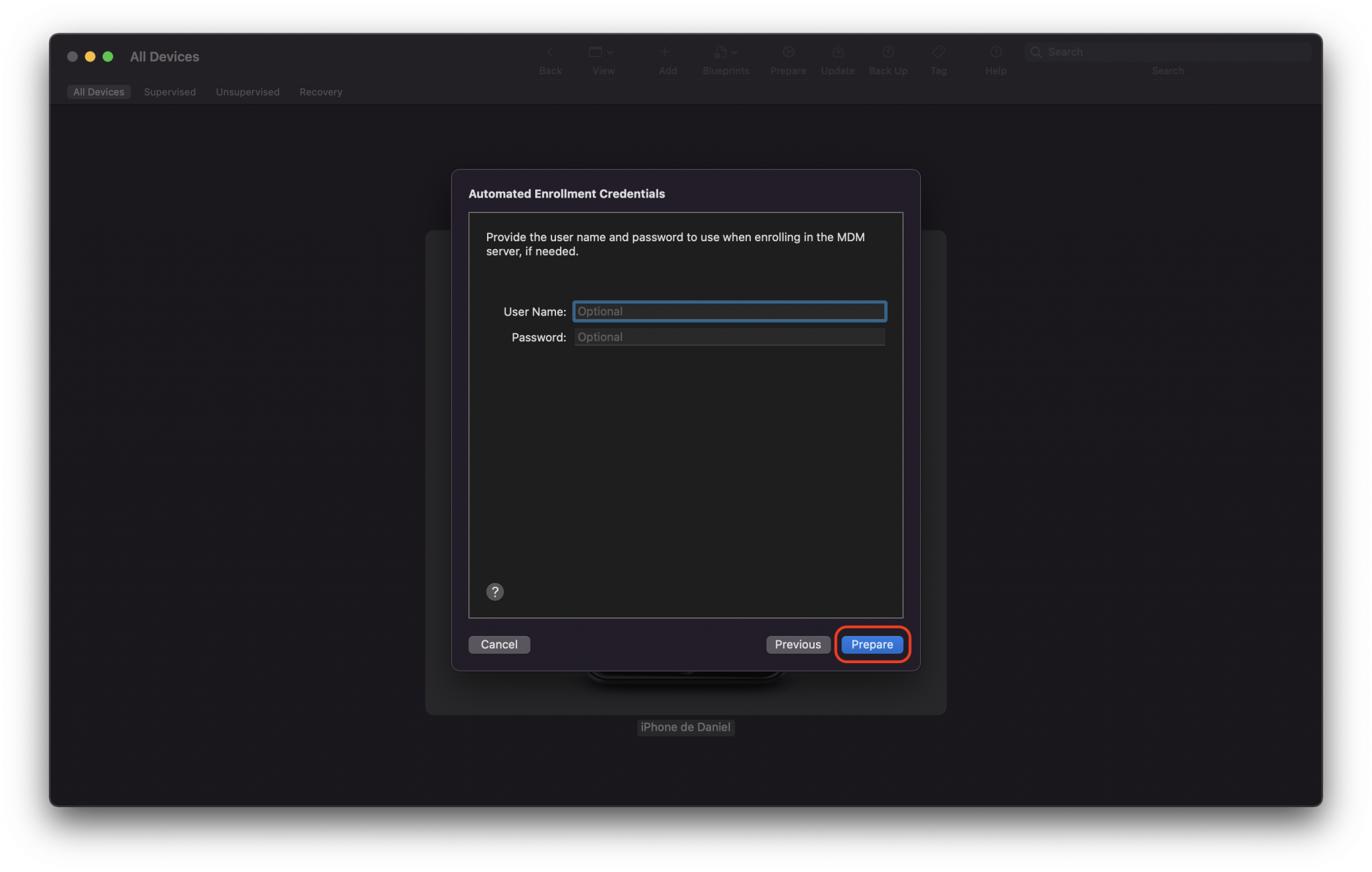Open the search magnifier in the search field
Viewport: 1372px width, 872px height.
tap(1036, 52)
